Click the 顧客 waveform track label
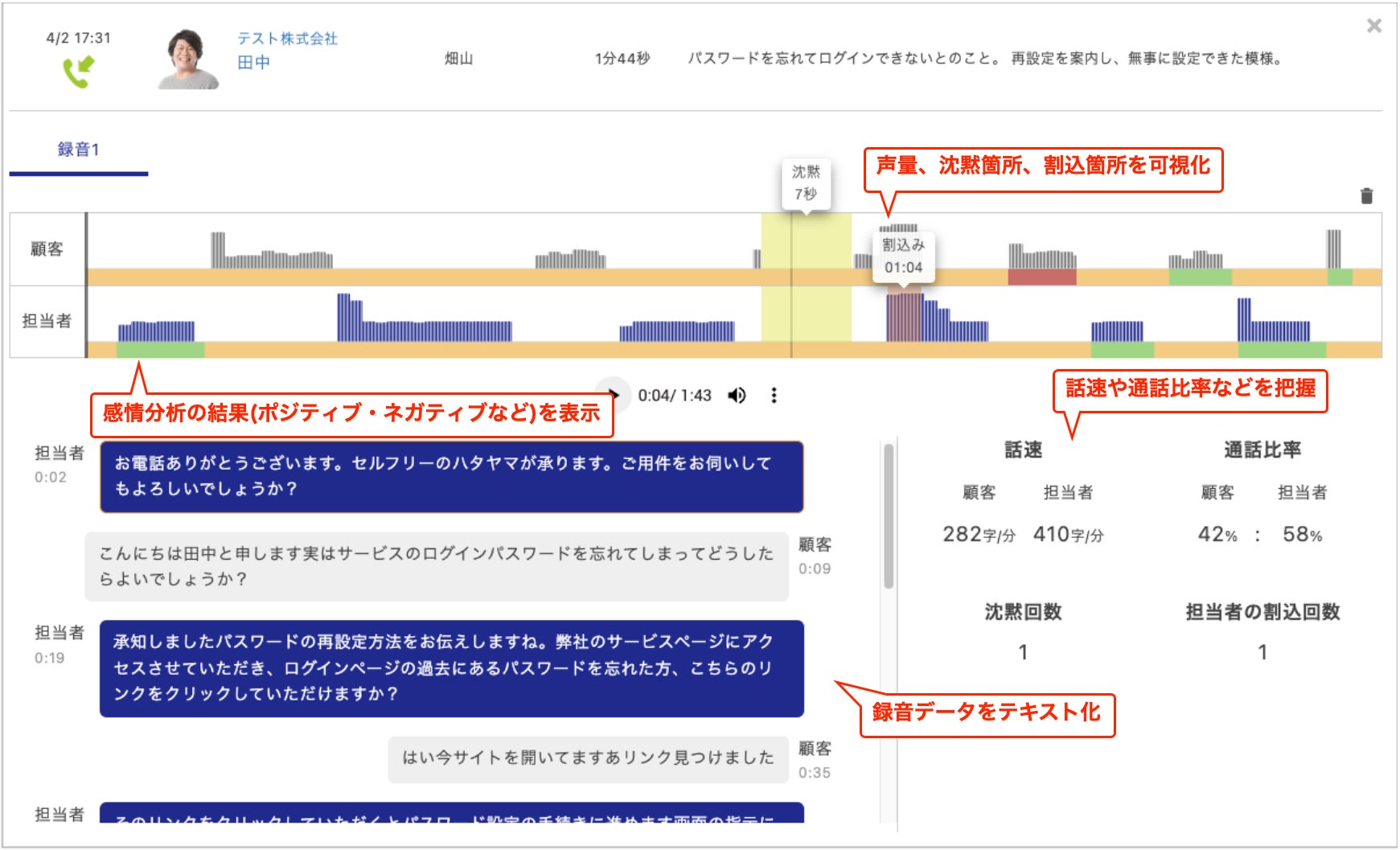The image size is (1400, 850). click(x=47, y=249)
